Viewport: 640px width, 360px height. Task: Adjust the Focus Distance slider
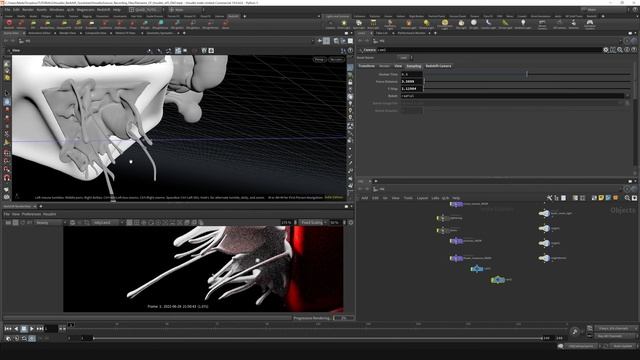pyautogui.click(x=527, y=81)
